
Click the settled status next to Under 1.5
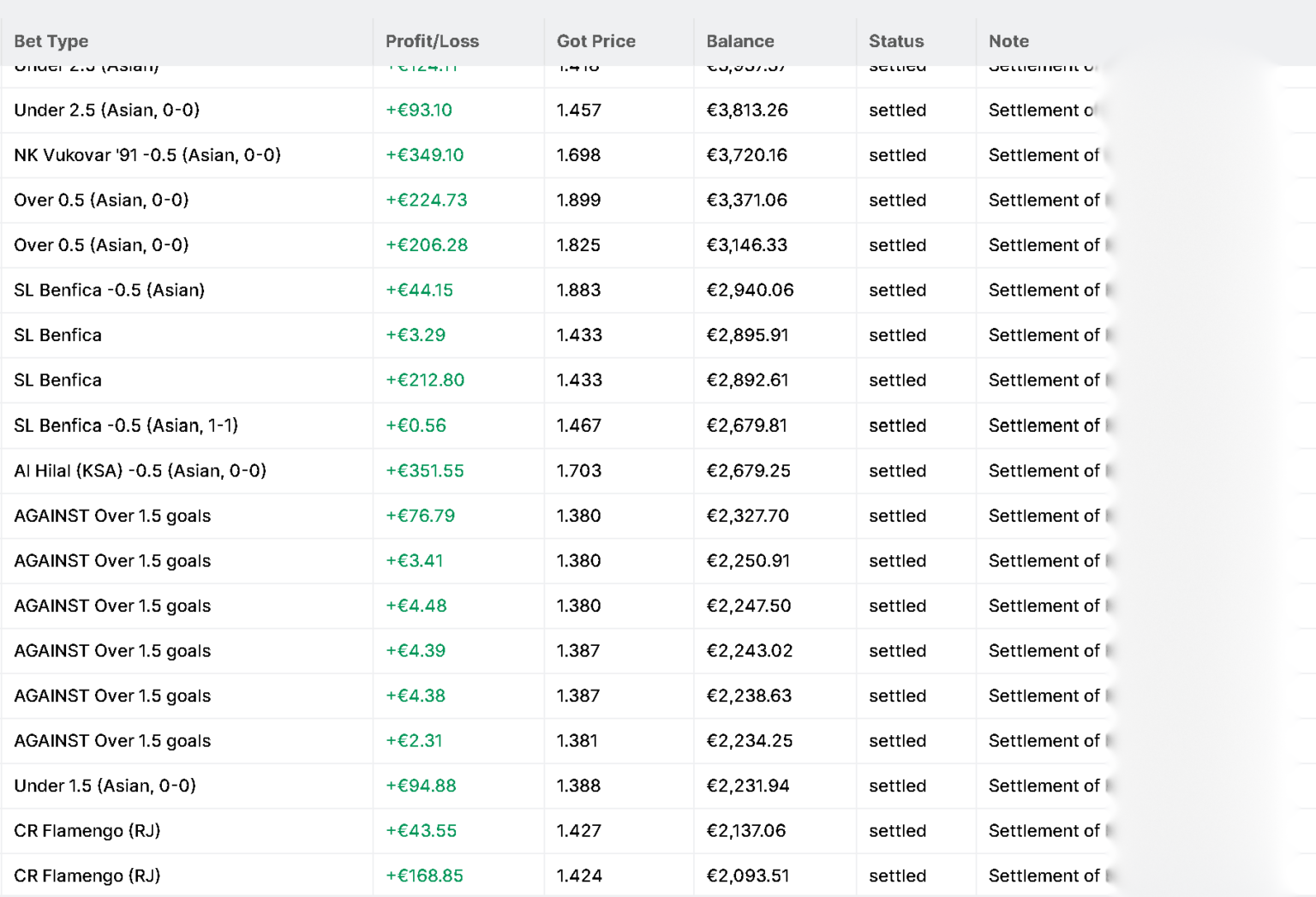tap(897, 786)
